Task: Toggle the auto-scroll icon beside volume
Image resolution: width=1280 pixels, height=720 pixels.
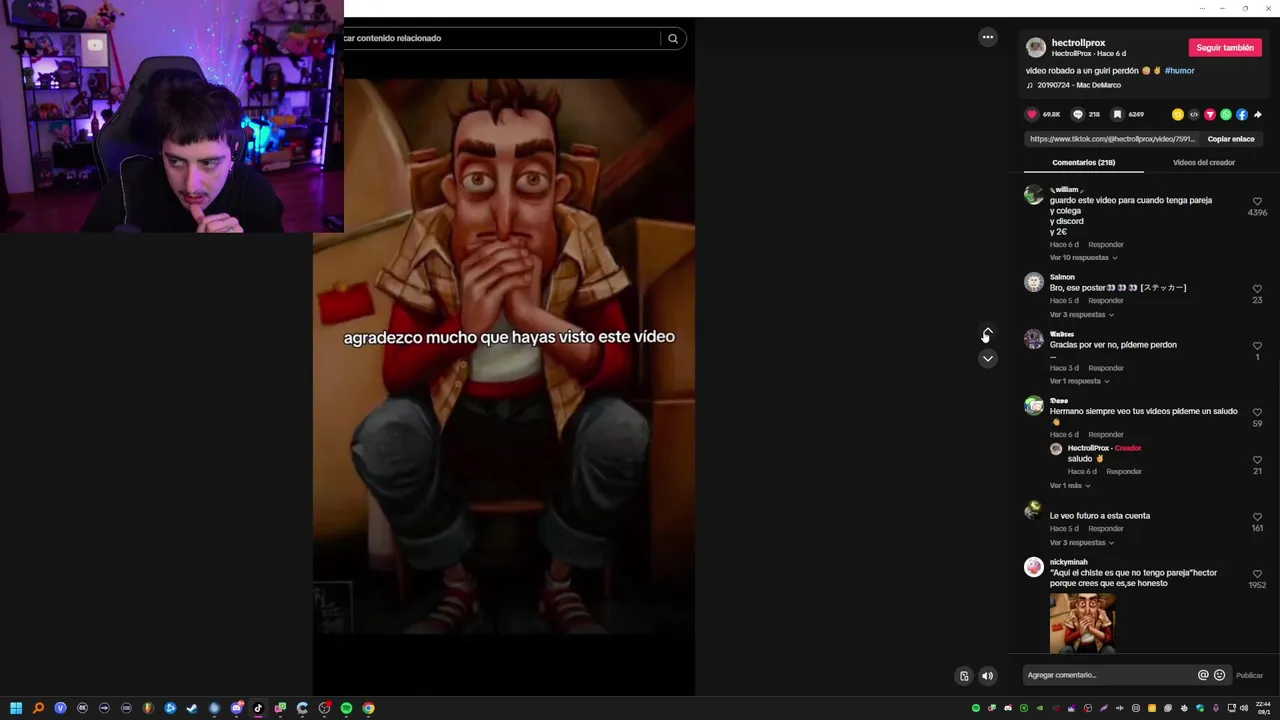Action: [964, 676]
